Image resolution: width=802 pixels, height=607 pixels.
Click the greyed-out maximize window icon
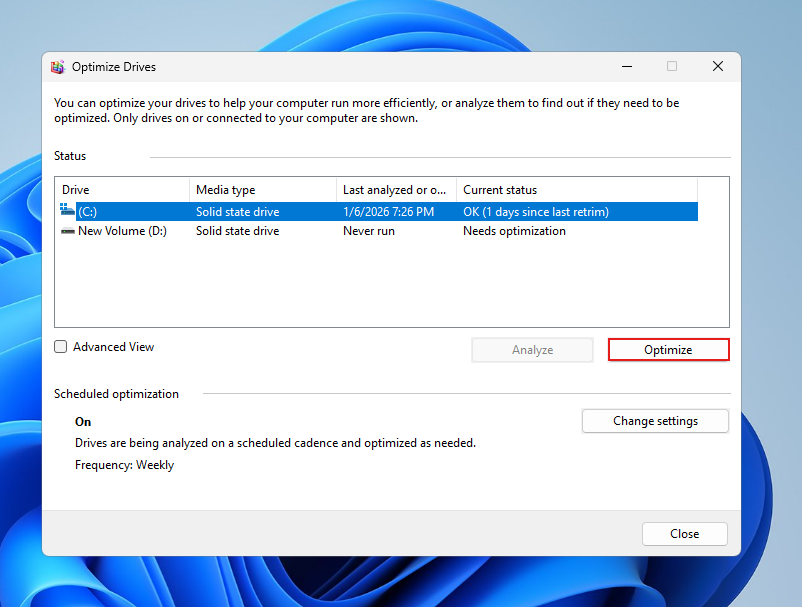tap(672, 67)
